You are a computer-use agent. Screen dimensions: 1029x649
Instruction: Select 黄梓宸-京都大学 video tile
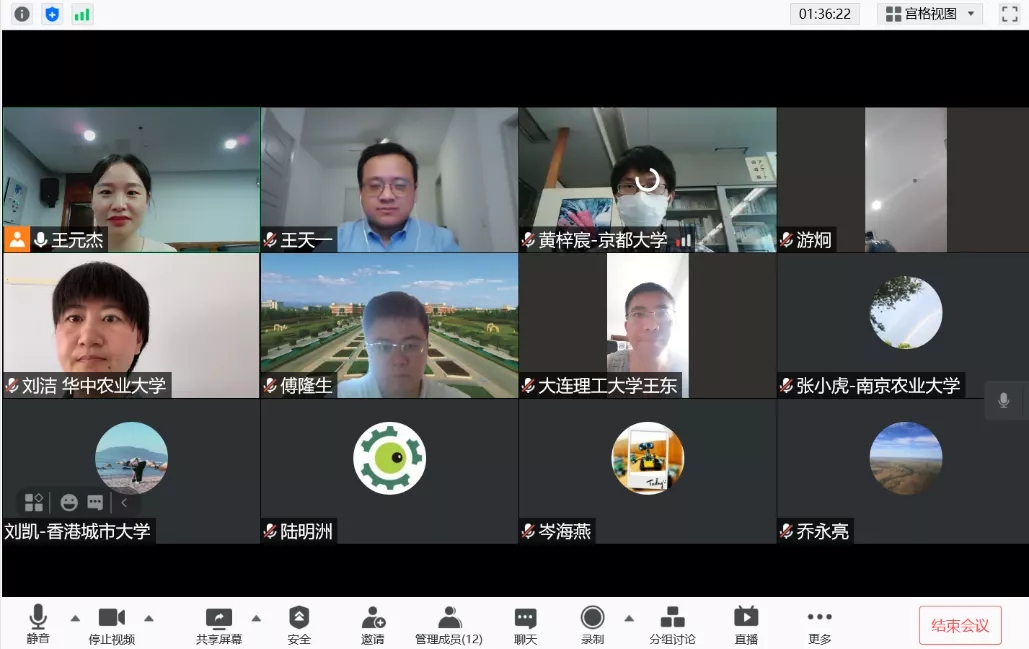click(648, 180)
